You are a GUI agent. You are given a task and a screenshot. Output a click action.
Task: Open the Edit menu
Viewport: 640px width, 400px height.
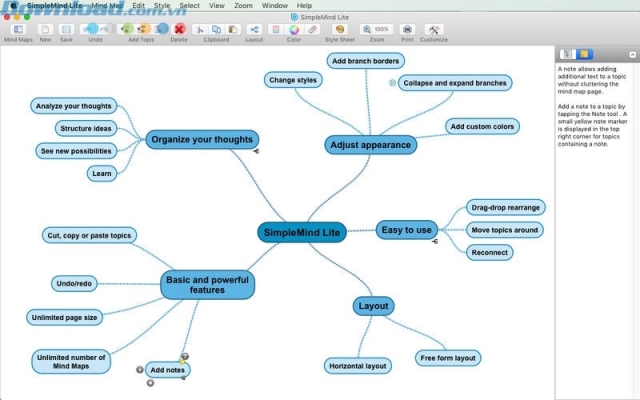pyautogui.click(x=138, y=5)
